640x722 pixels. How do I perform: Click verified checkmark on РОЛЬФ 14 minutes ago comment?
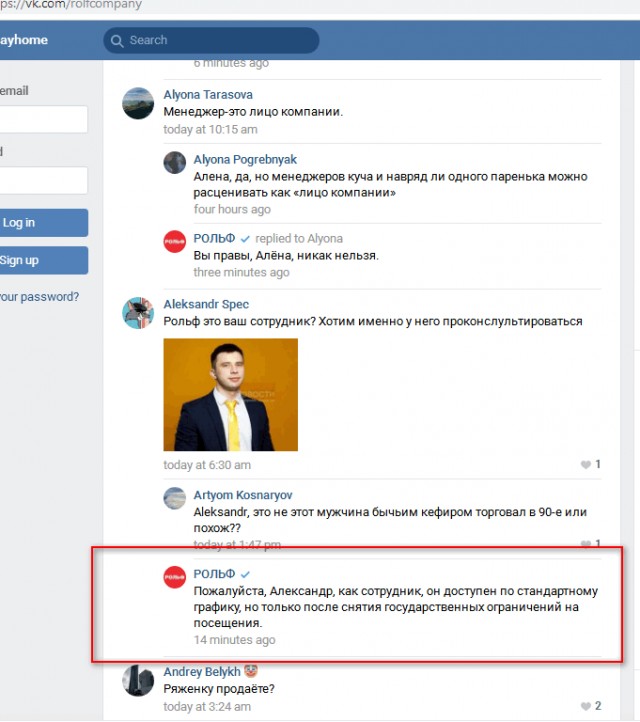coord(245,574)
